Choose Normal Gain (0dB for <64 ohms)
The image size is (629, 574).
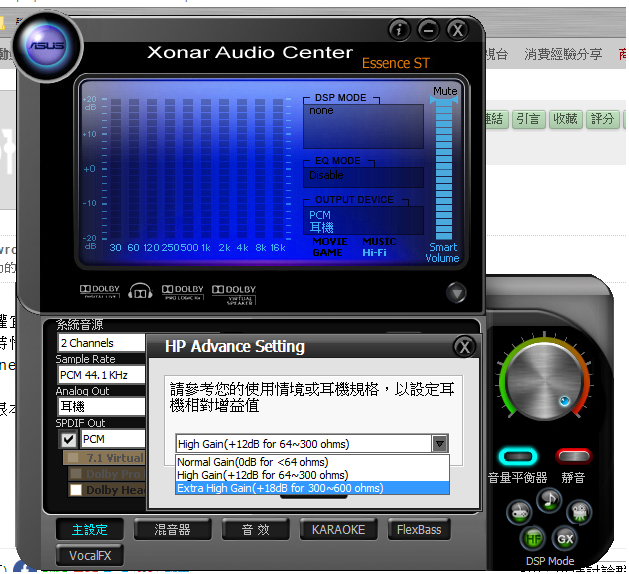coord(312,462)
